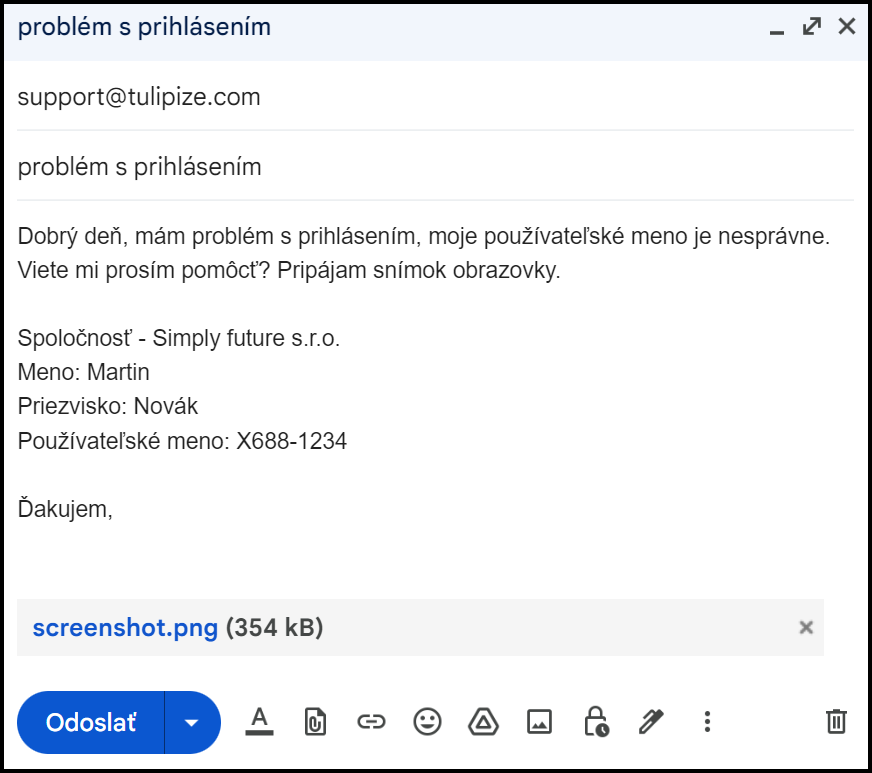872x773 pixels.
Task: Insert signature with the pen icon
Action: click(x=652, y=721)
